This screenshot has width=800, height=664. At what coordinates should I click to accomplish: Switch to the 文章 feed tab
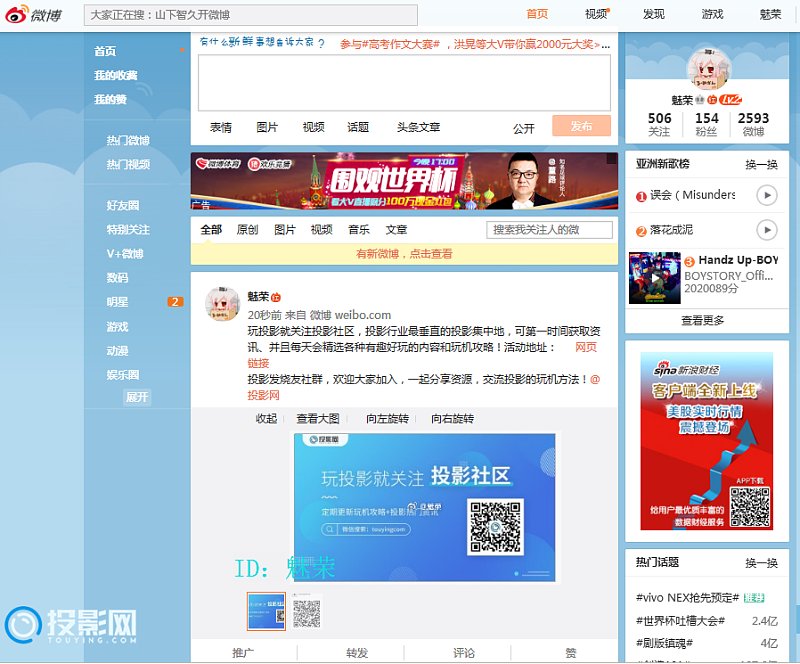click(396, 230)
